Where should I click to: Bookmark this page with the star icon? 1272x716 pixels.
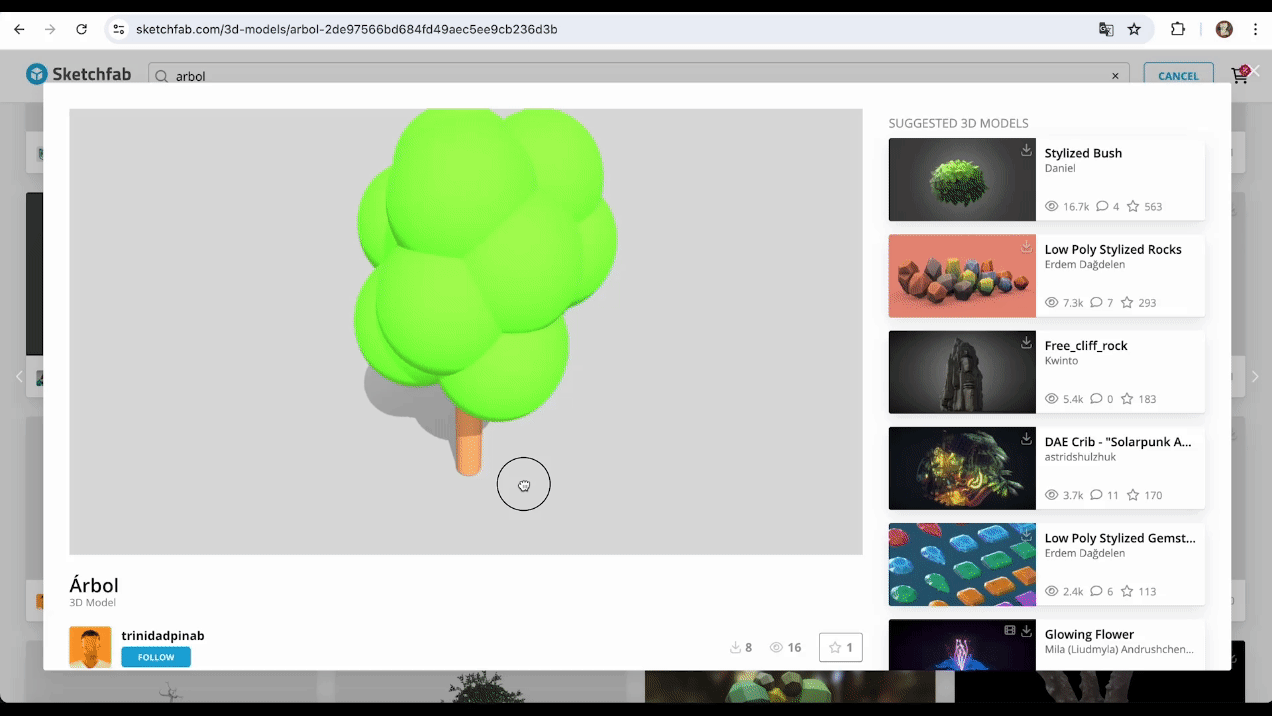(x=1134, y=29)
